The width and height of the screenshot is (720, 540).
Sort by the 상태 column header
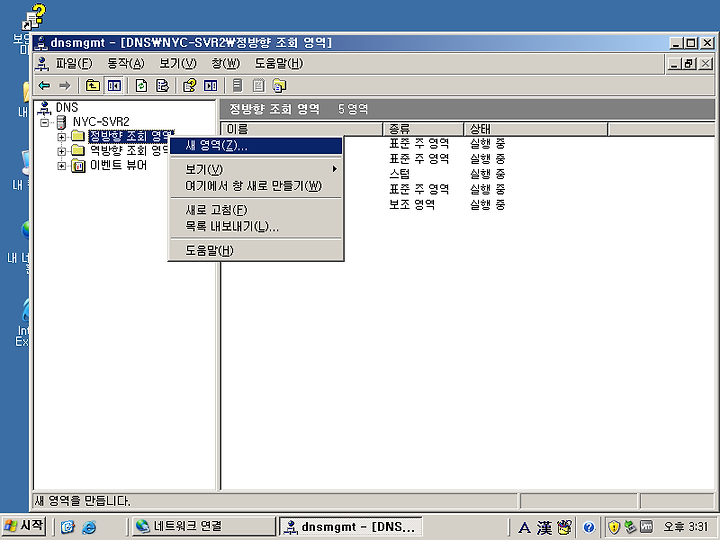click(536, 129)
